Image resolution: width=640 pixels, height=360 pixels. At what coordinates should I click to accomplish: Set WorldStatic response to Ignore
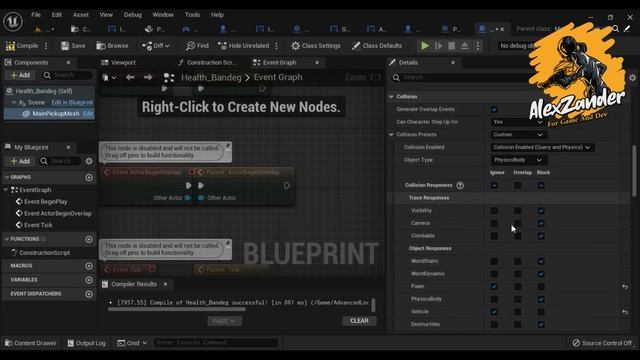click(494, 262)
